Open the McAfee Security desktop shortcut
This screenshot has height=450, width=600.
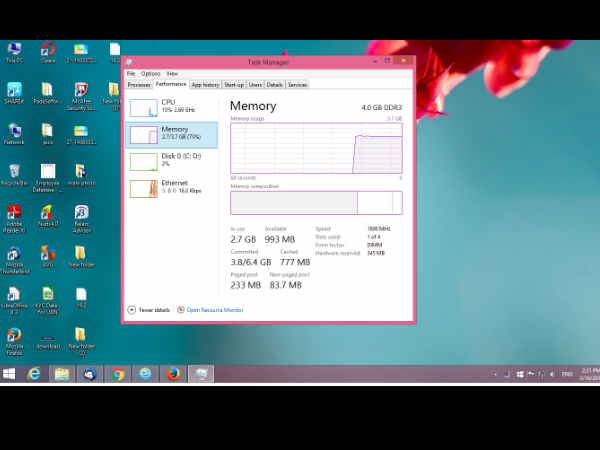click(x=81, y=96)
